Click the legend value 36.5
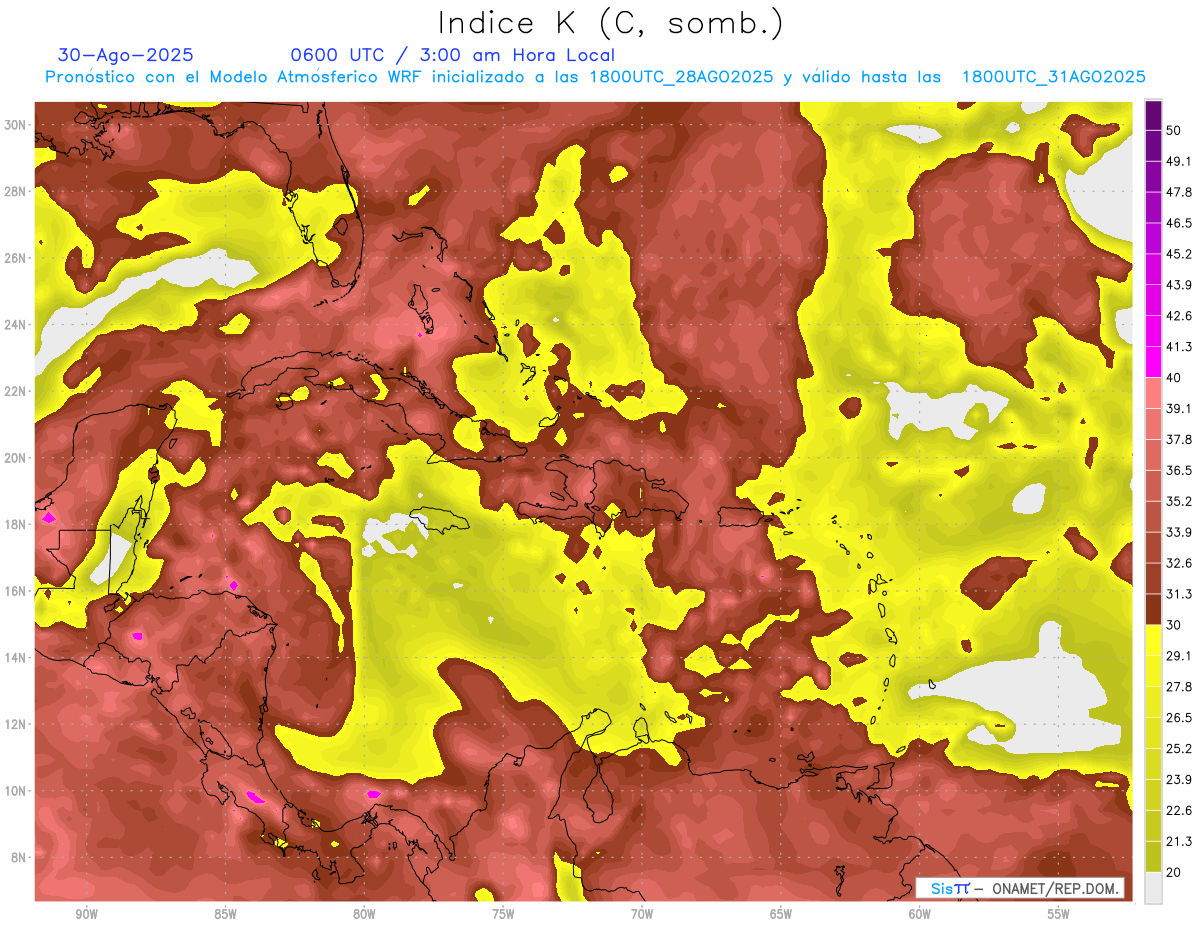 click(x=1178, y=470)
